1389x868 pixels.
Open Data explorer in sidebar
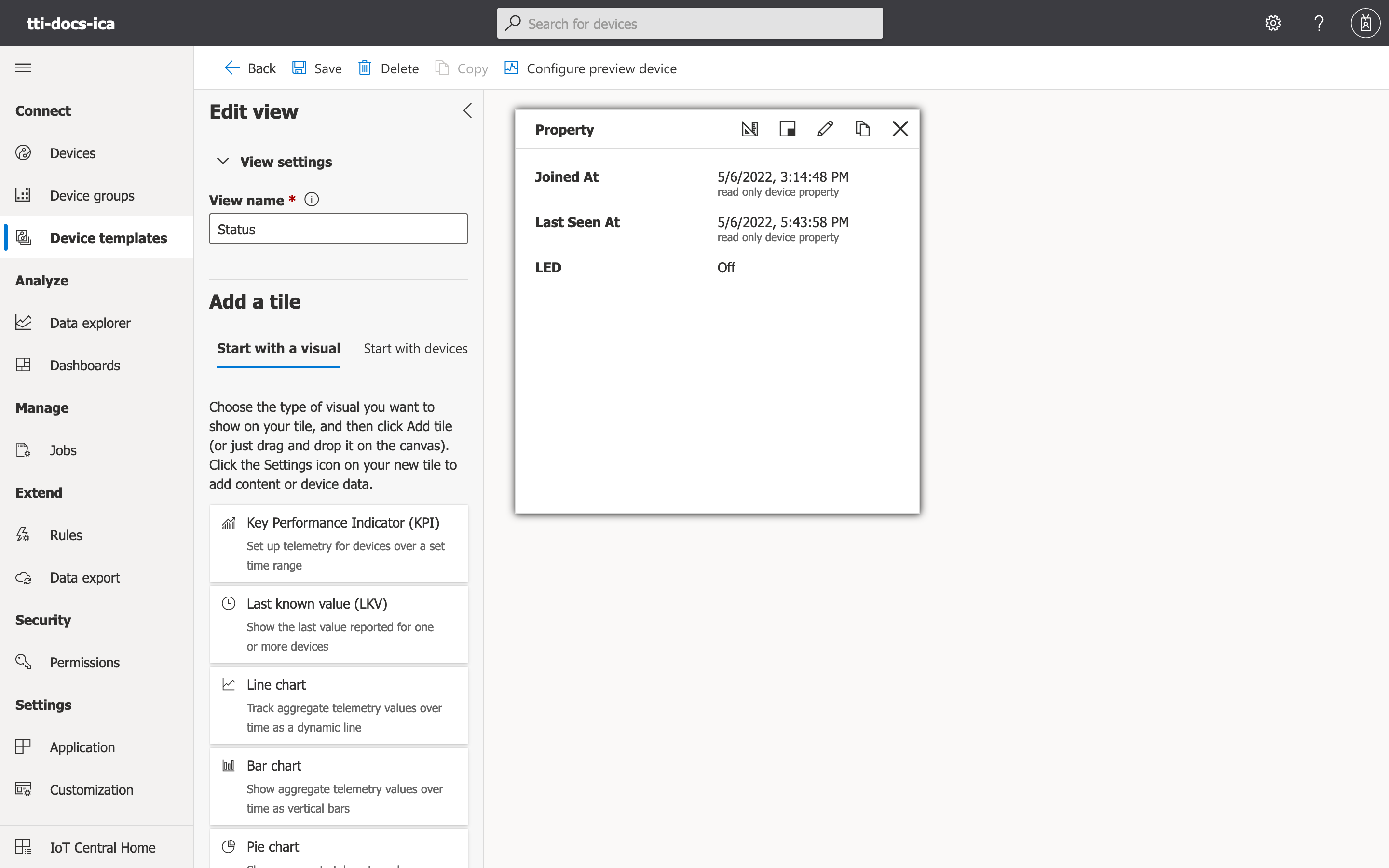[x=90, y=323]
